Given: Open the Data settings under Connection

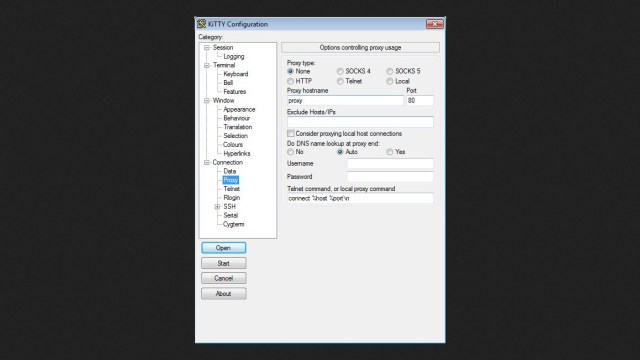Looking at the screenshot, I should click(230, 171).
